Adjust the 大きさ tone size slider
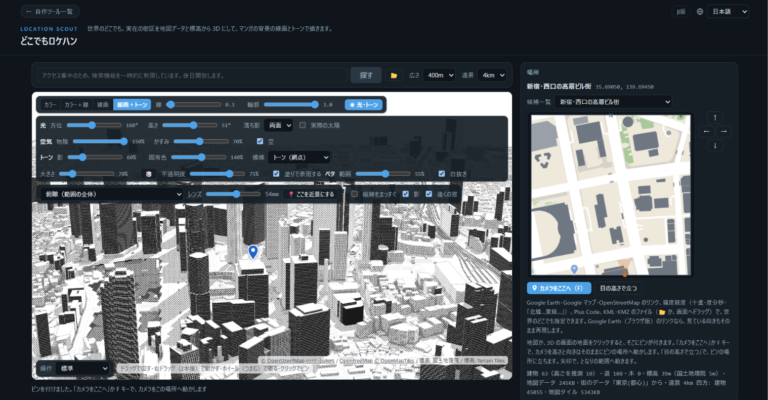Screen dimensions: 768x400 coord(87,174)
